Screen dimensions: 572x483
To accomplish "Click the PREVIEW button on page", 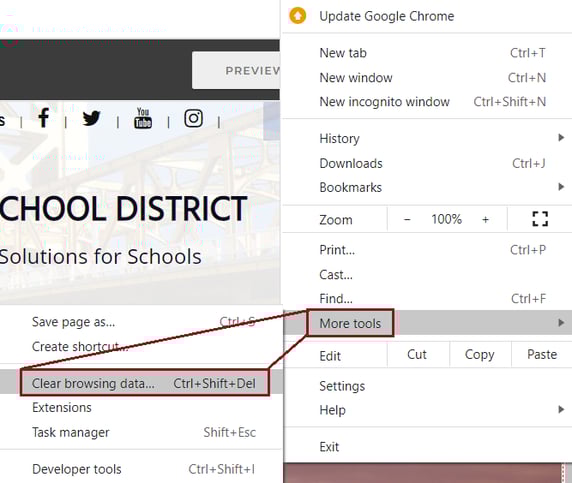I will 236,70.
